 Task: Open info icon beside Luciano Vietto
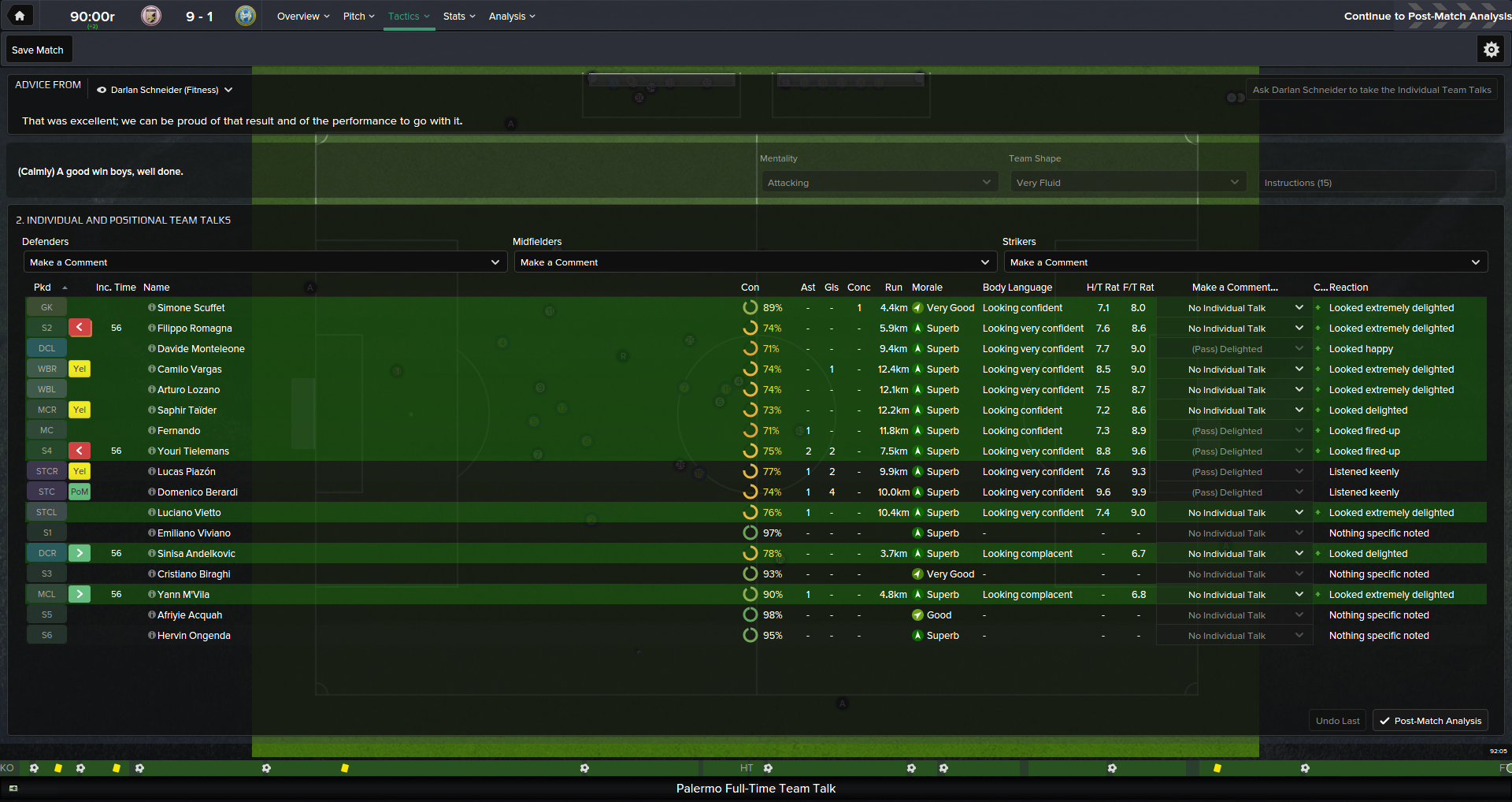click(152, 512)
